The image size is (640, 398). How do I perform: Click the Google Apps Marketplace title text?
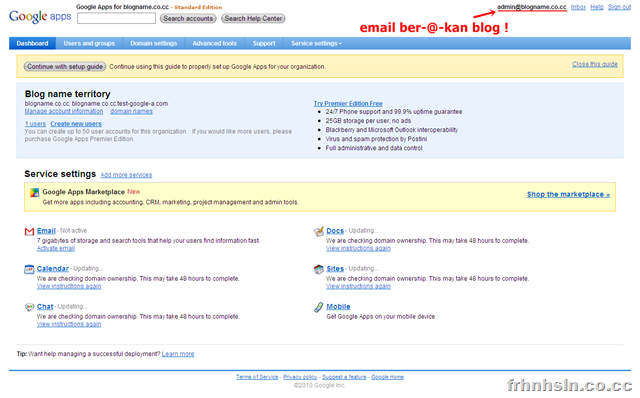click(84, 192)
